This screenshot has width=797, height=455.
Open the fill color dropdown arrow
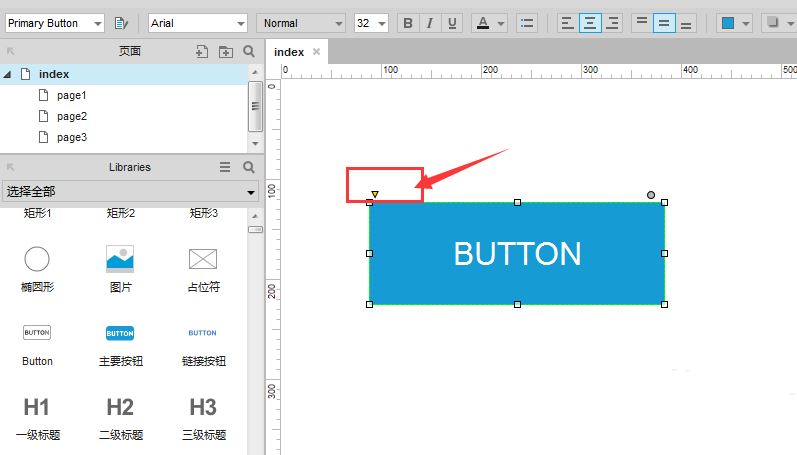(746, 23)
